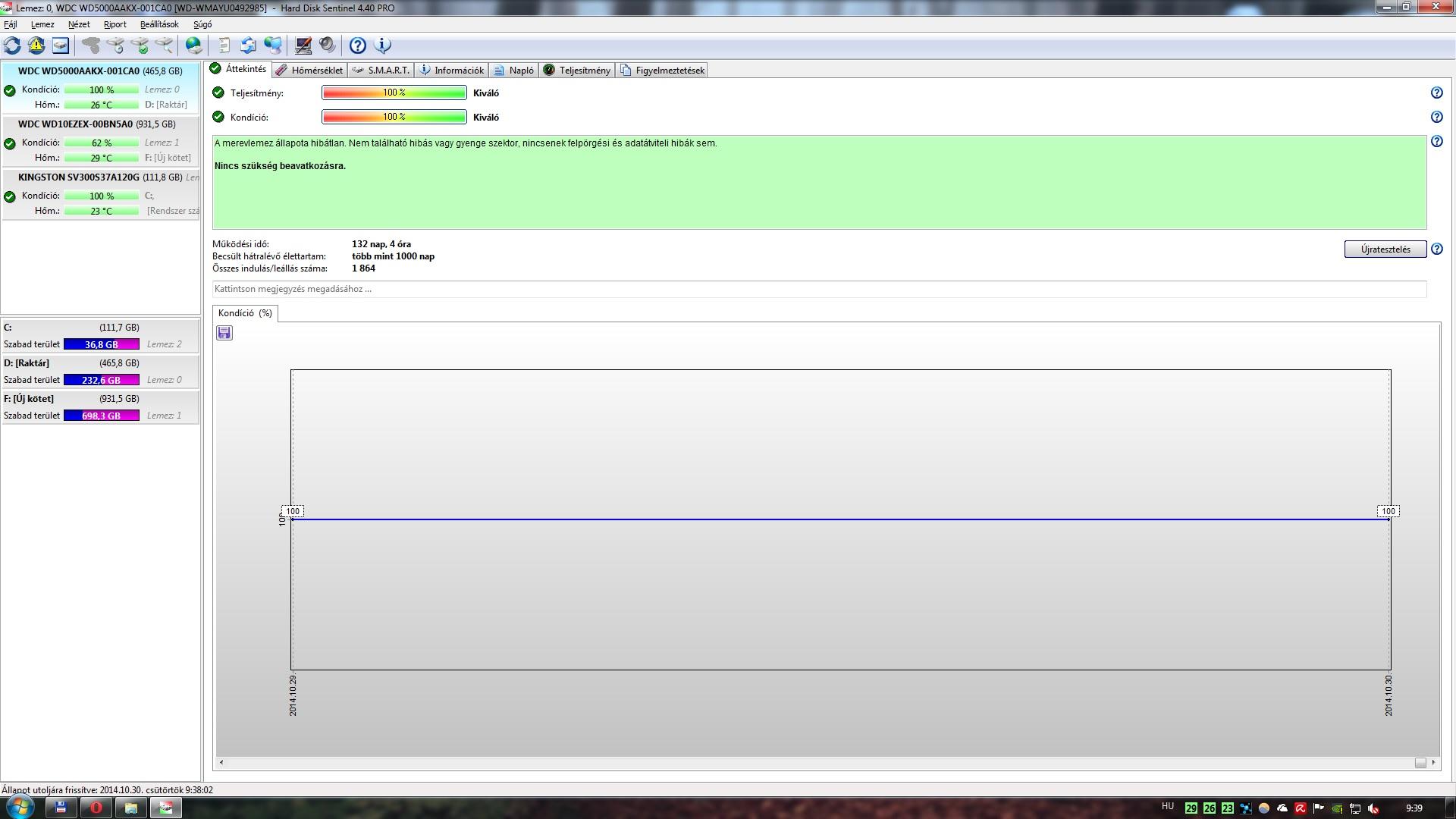Viewport: 1456px width, 819px height.
Task: Click the report document toolbar icon
Action: pyautogui.click(x=224, y=45)
